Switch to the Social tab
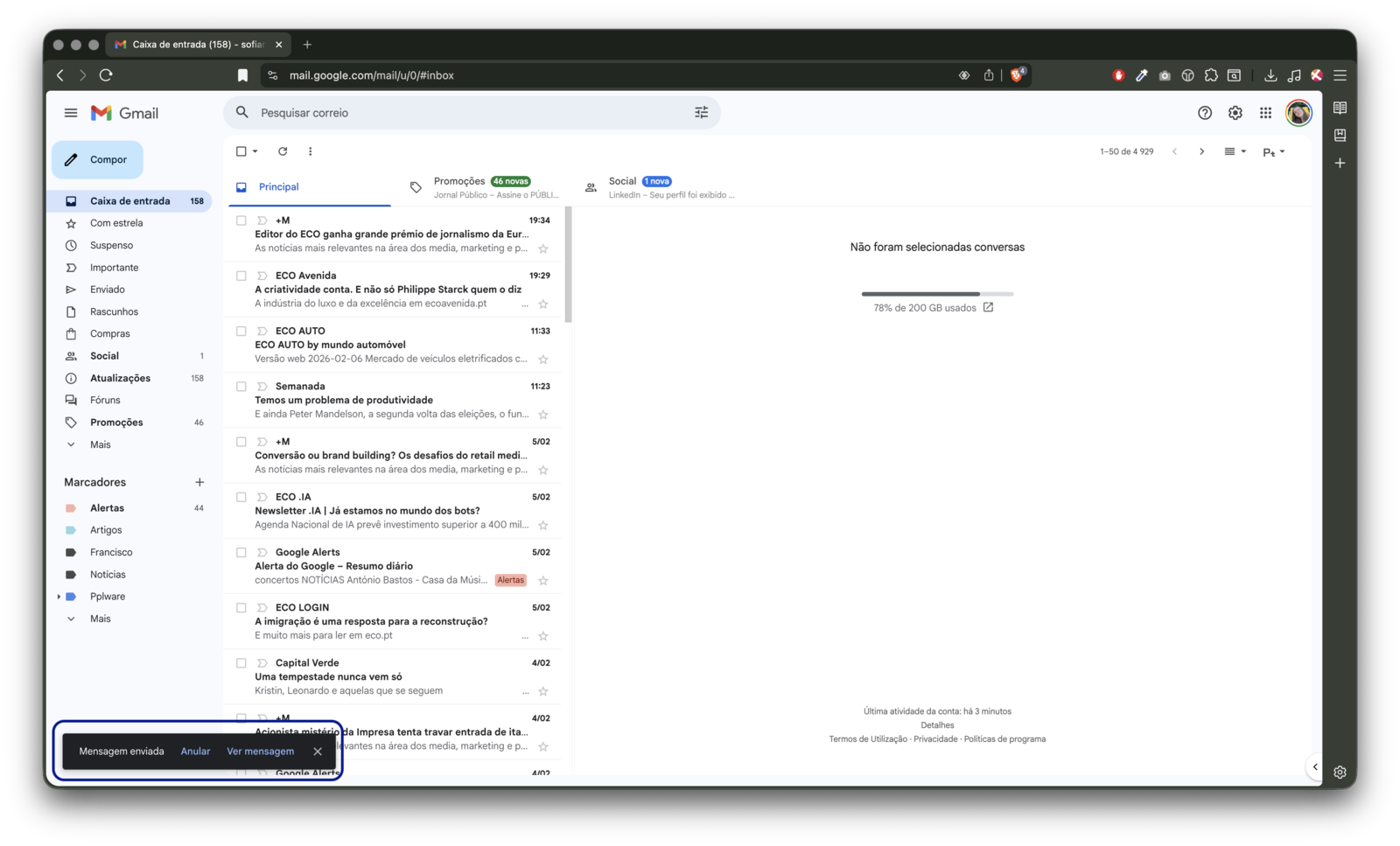Viewport: 1400px width, 846px height. click(x=622, y=182)
